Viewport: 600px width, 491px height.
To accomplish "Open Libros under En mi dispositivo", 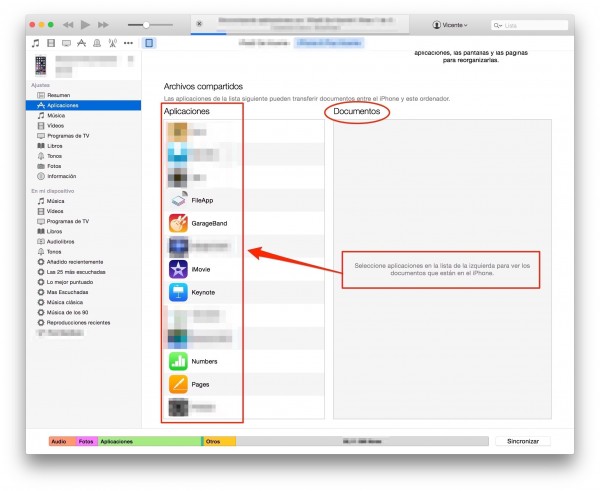I will pyautogui.click(x=83, y=231).
